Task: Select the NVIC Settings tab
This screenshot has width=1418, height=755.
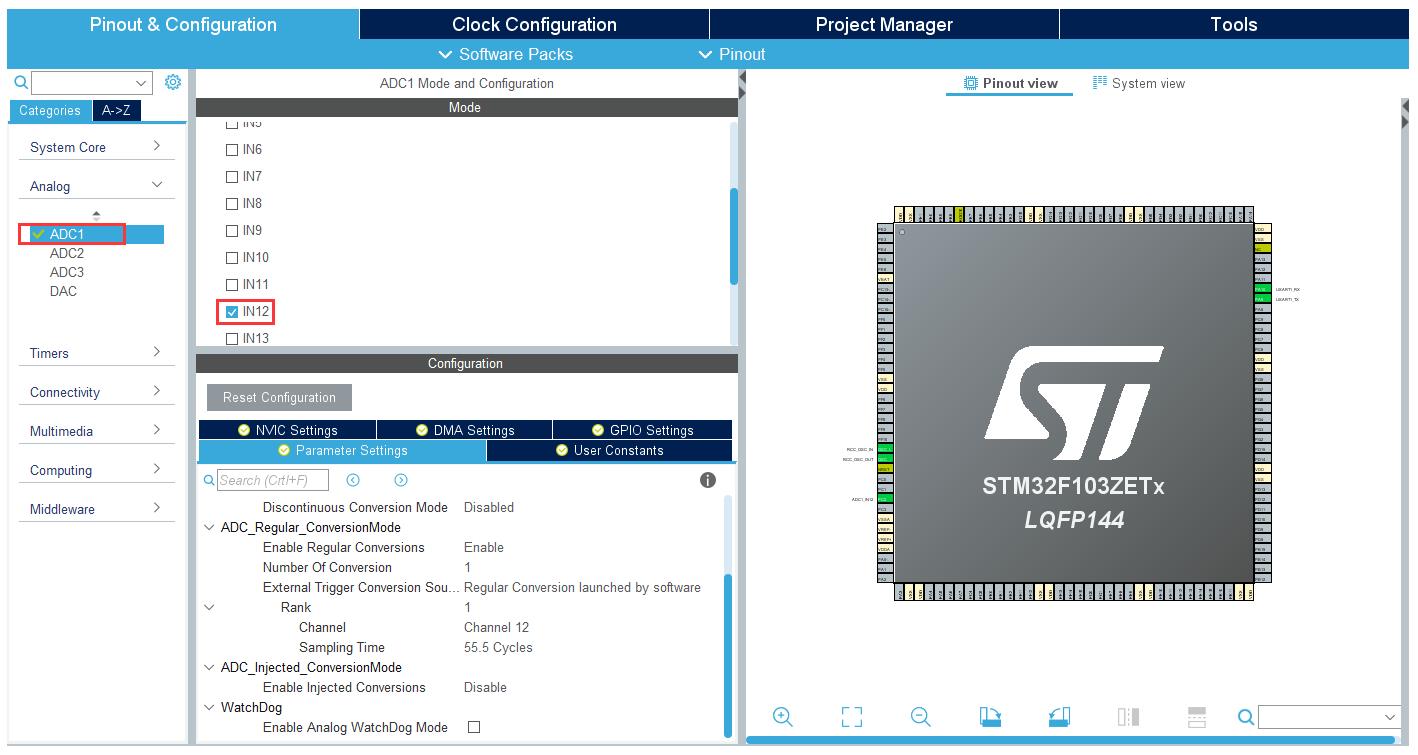Action: (287, 430)
